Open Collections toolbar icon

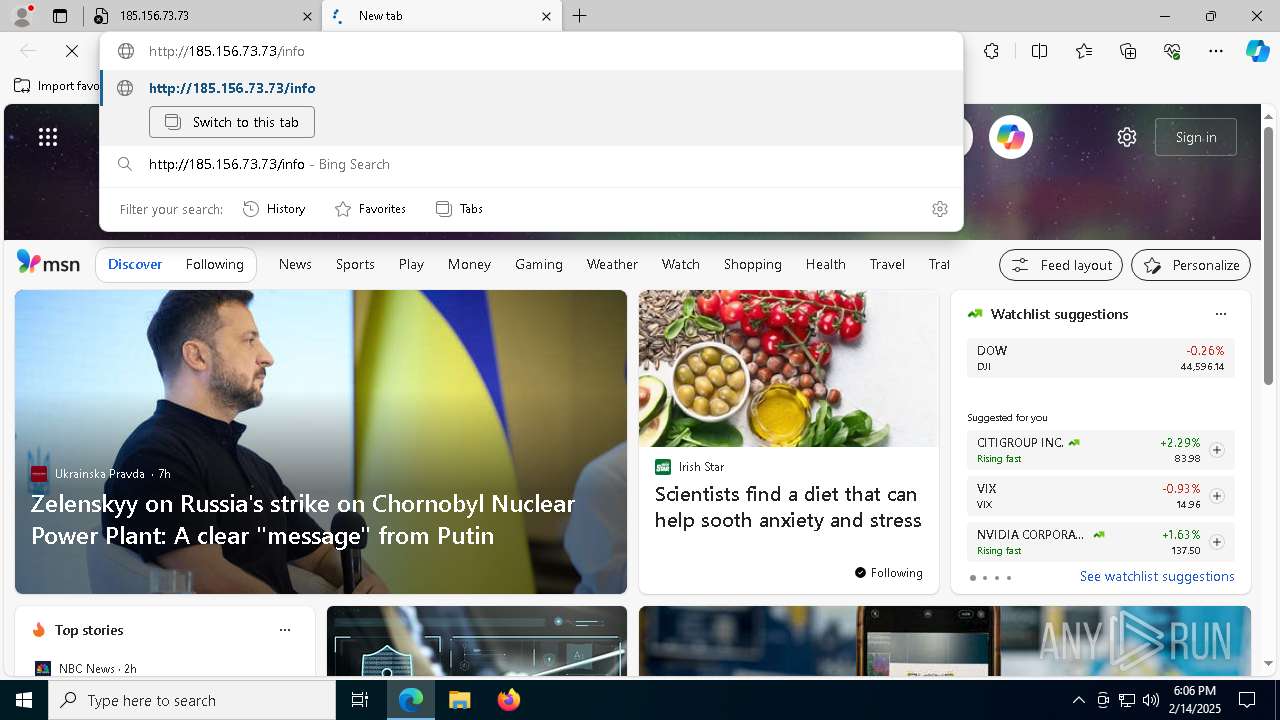pyautogui.click(x=1128, y=51)
